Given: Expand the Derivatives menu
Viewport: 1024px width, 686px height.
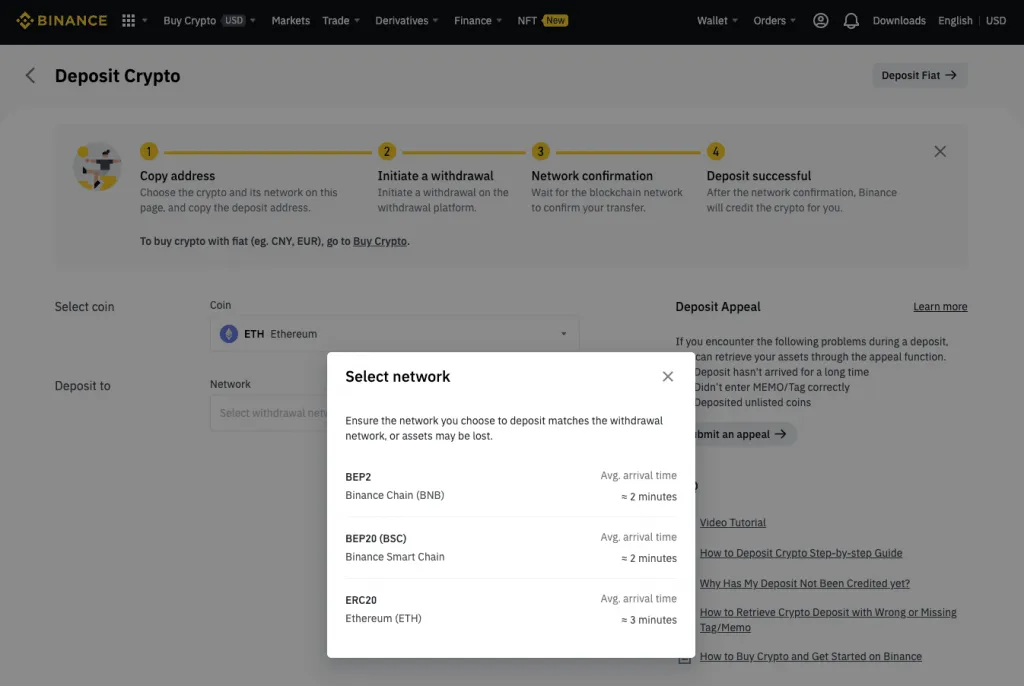Looking at the screenshot, I should point(407,20).
